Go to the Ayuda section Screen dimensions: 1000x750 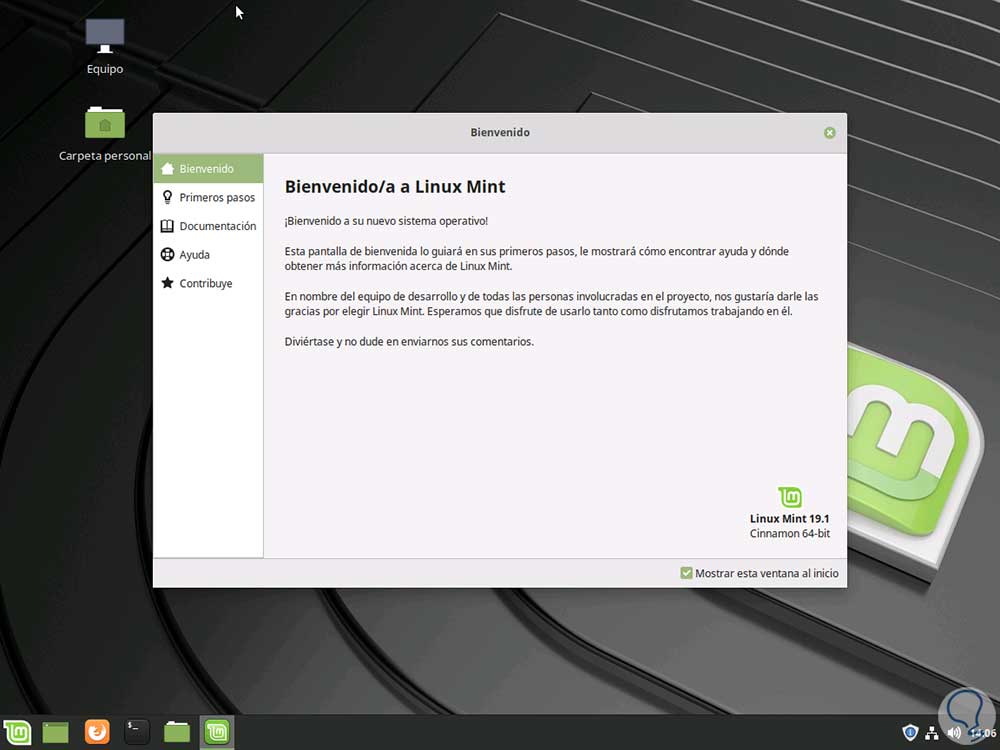pos(208,254)
